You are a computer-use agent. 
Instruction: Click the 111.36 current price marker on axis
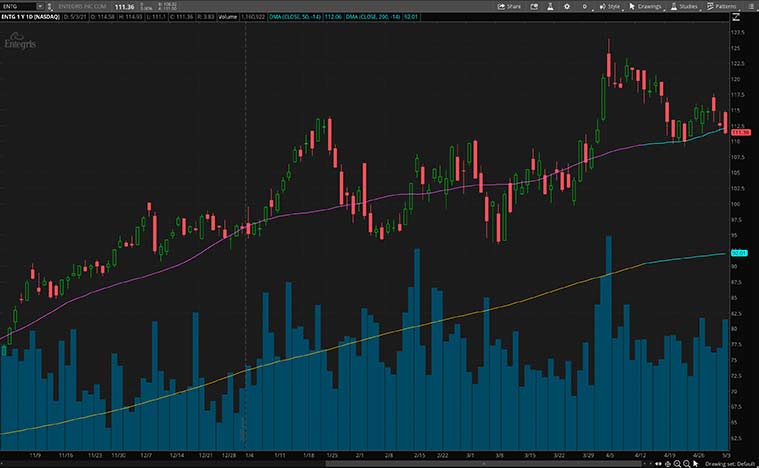coord(741,133)
